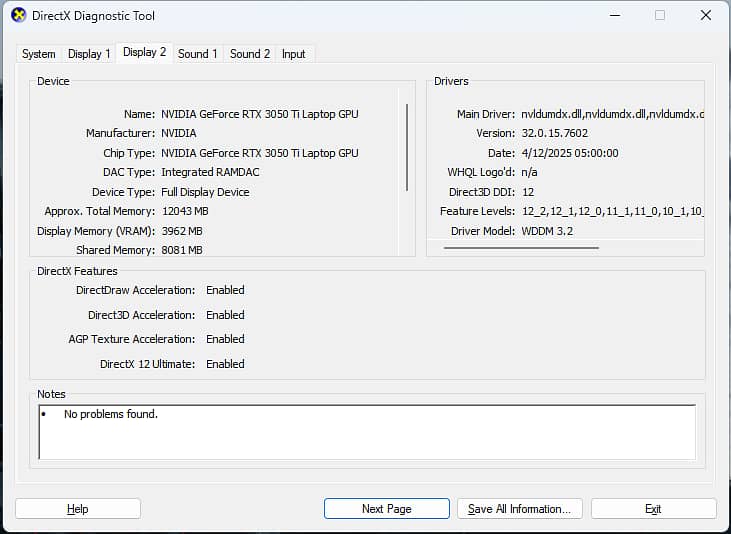The image size is (731, 534).
Task: Go to the Sound 1 tab
Action: point(198,54)
